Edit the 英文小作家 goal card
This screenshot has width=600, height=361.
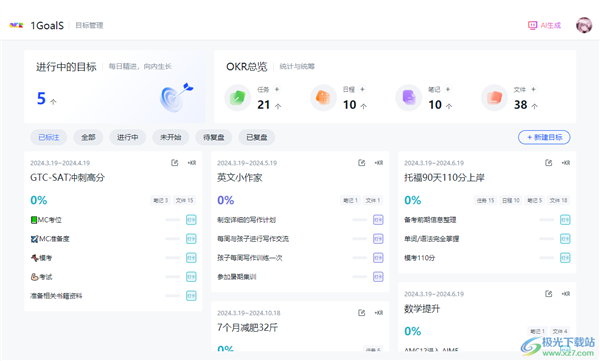coord(362,163)
